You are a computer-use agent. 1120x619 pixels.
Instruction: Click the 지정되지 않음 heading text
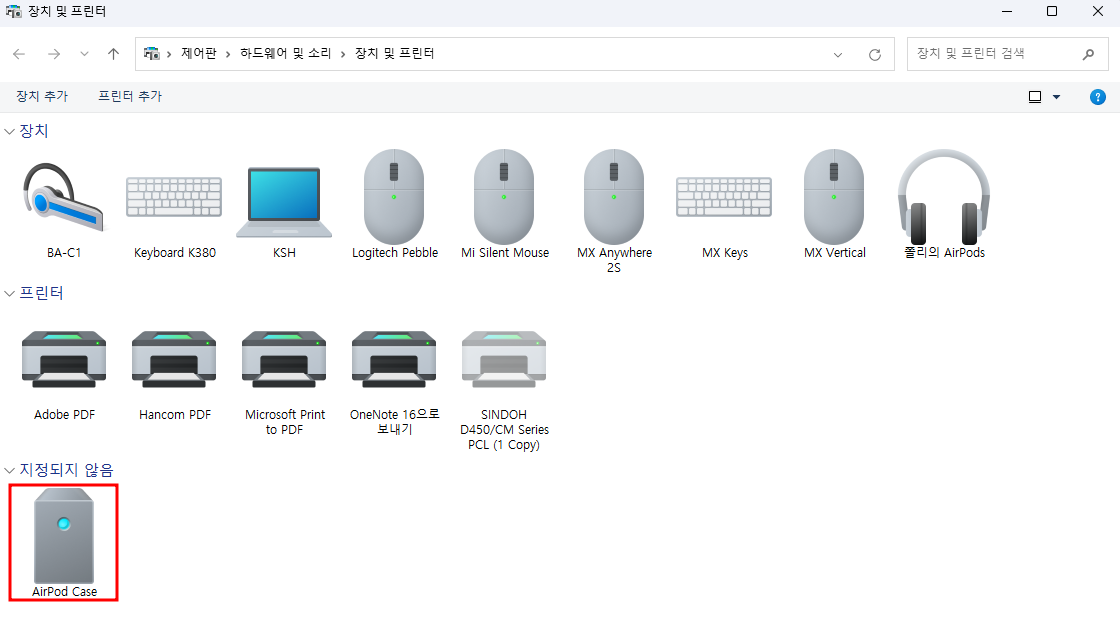coord(66,470)
